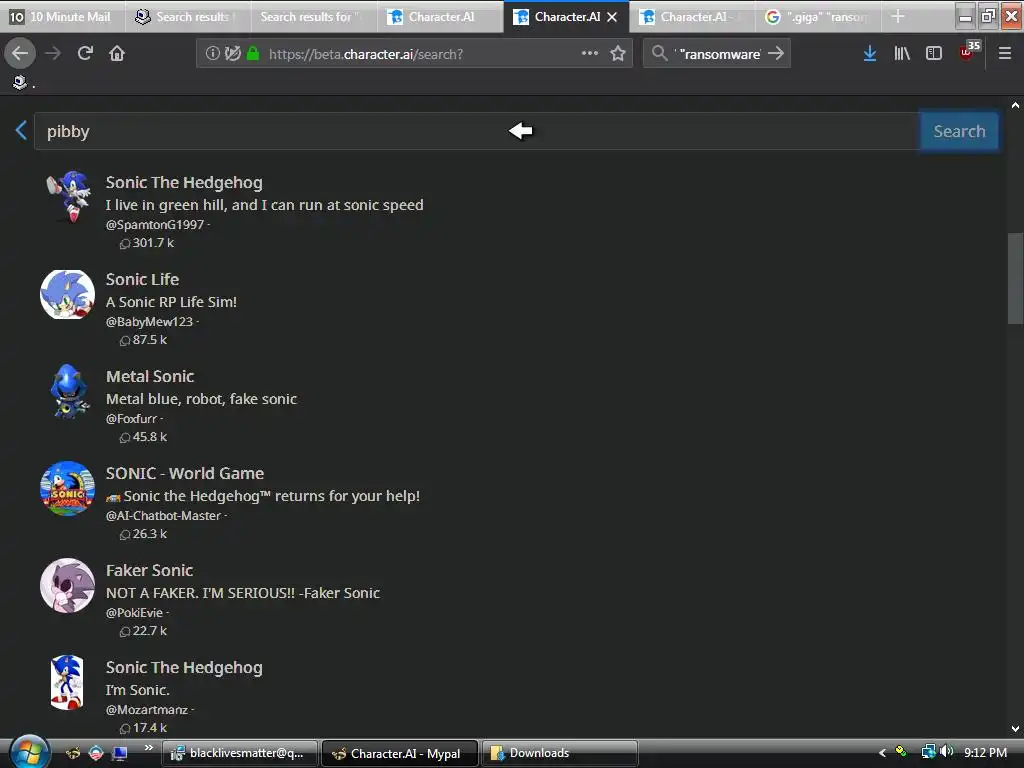
Task: Click Sonic Life avatar thumbnail
Action: tap(67, 295)
